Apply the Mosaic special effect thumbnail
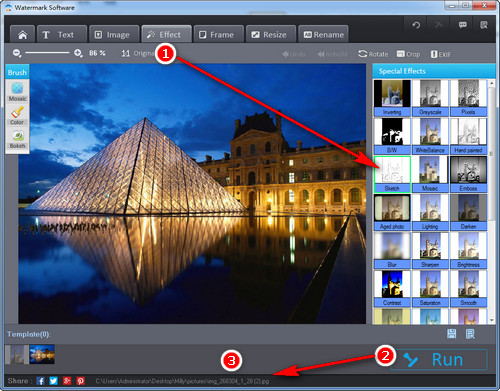Viewport: 500px width, 391px height. coord(430,174)
